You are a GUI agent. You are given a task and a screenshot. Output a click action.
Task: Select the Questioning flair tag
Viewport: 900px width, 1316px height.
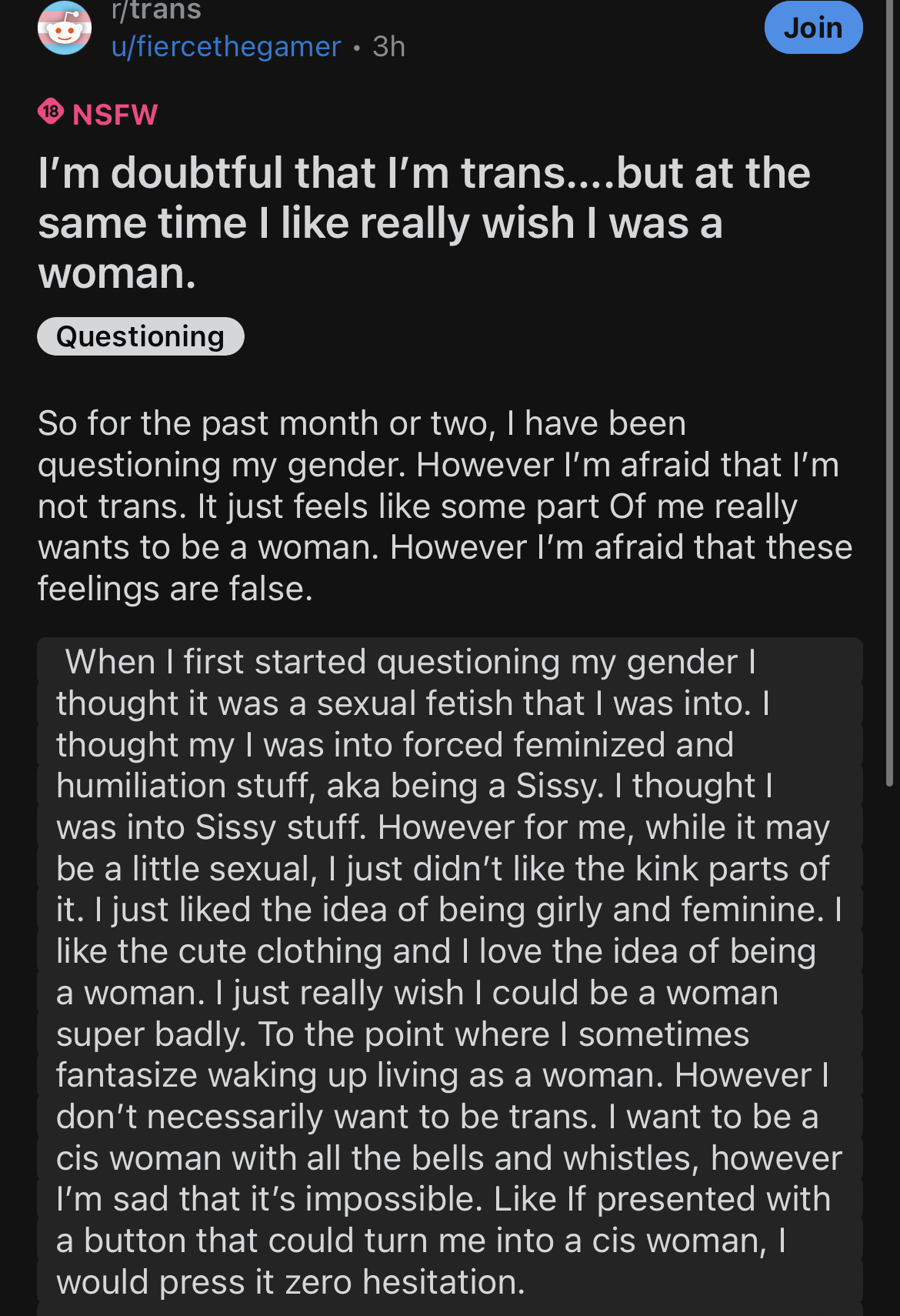coord(141,336)
